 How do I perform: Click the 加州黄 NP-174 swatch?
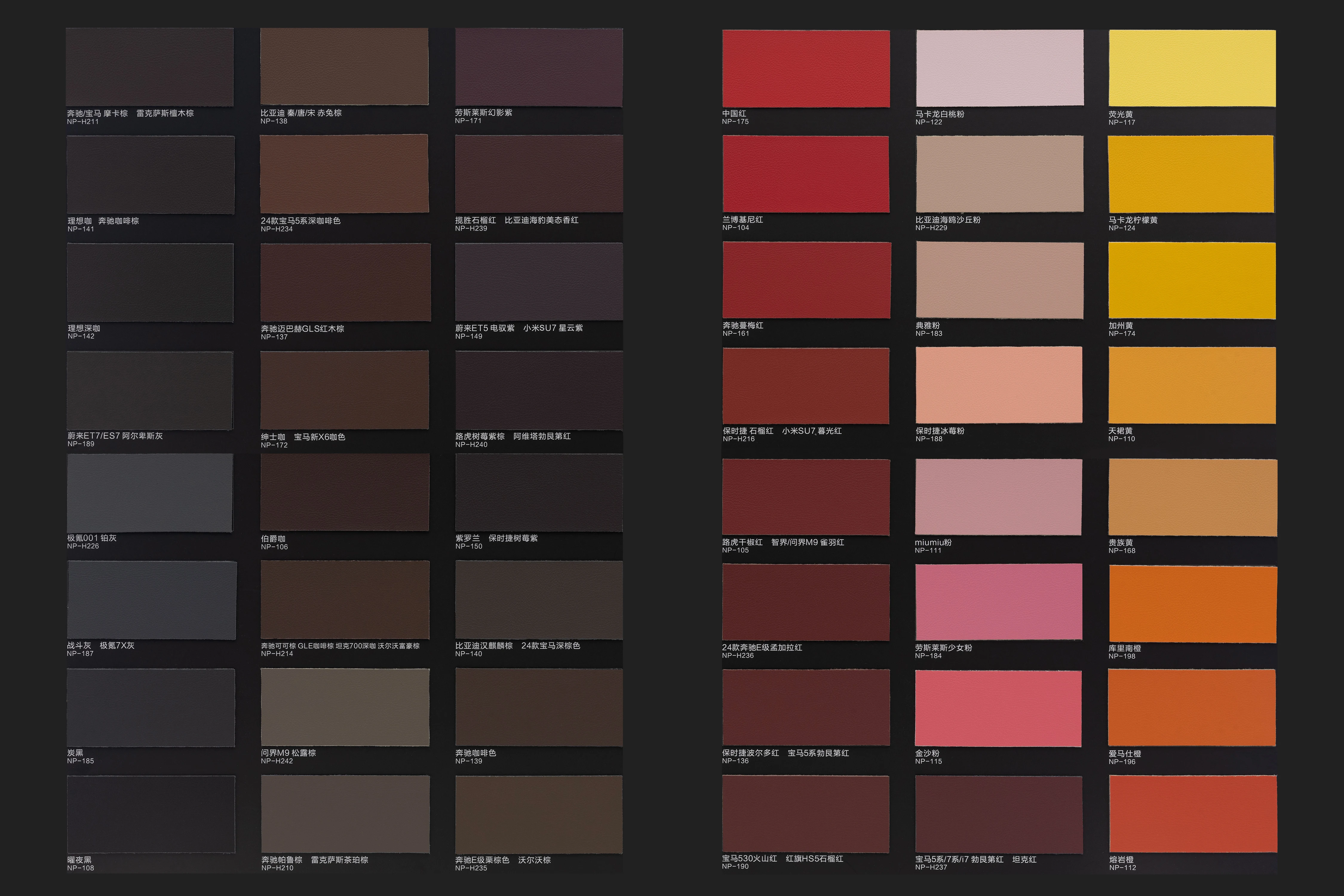1192,280
